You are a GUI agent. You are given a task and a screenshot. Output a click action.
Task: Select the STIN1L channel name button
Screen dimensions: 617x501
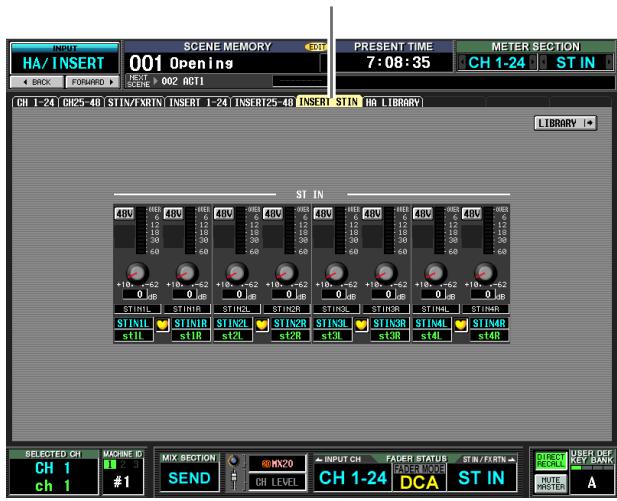tap(133, 324)
